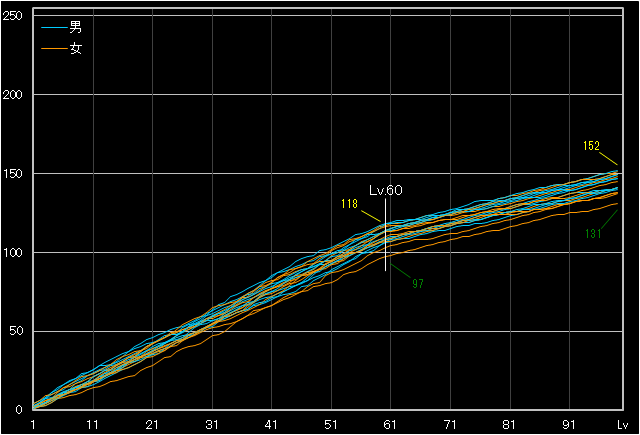640x435 pixels.
Task: Click the orange legend line for 女
Action: pyautogui.click(x=54, y=49)
